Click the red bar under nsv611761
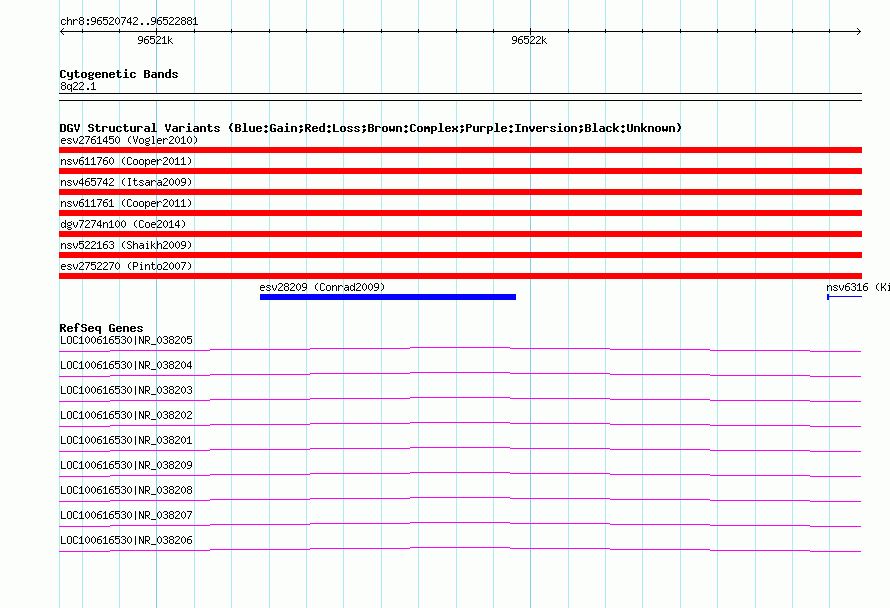 click(x=460, y=213)
